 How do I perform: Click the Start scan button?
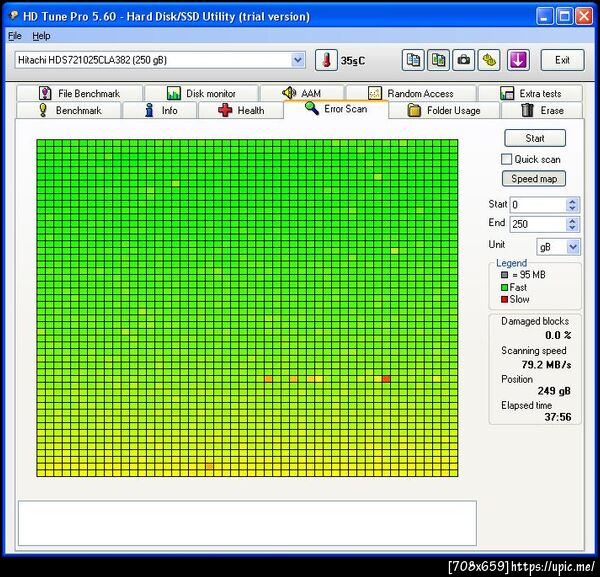[x=535, y=138]
